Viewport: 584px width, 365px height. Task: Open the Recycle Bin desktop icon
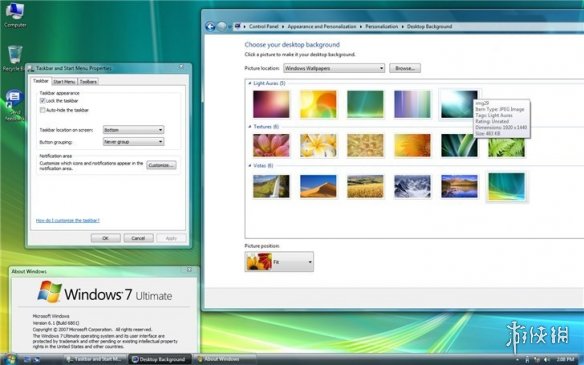click(x=14, y=58)
